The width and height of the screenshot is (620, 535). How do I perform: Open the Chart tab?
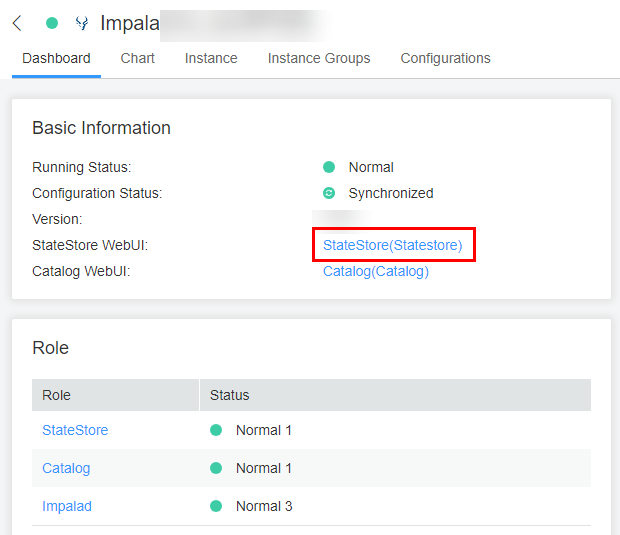click(x=138, y=59)
